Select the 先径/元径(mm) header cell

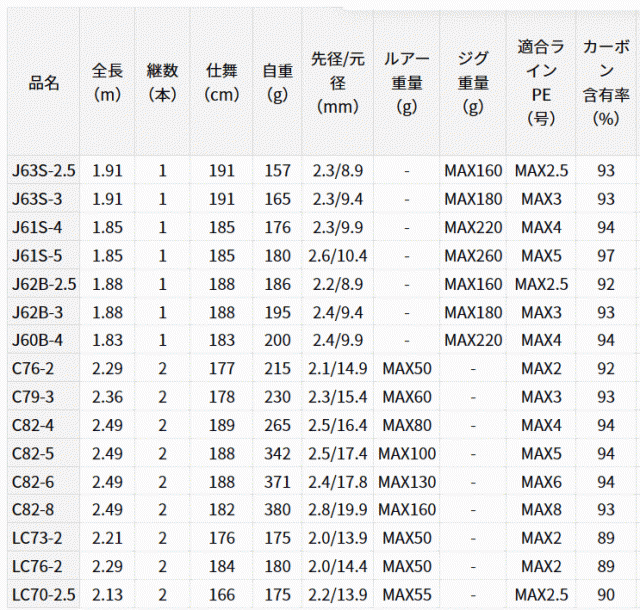[338, 82]
